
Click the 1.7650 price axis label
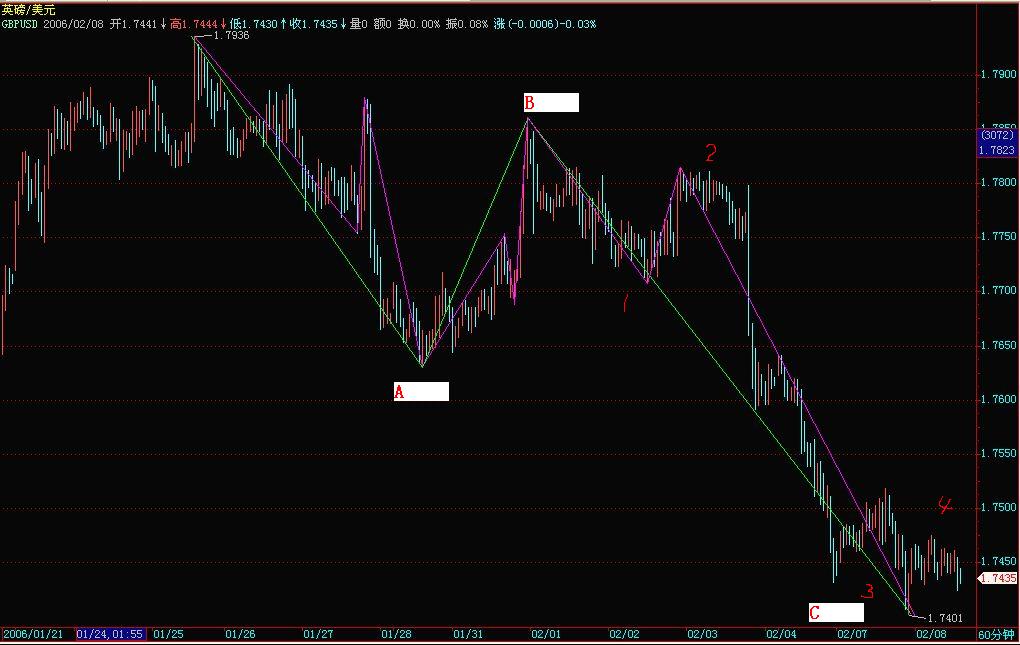click(998, 345)
